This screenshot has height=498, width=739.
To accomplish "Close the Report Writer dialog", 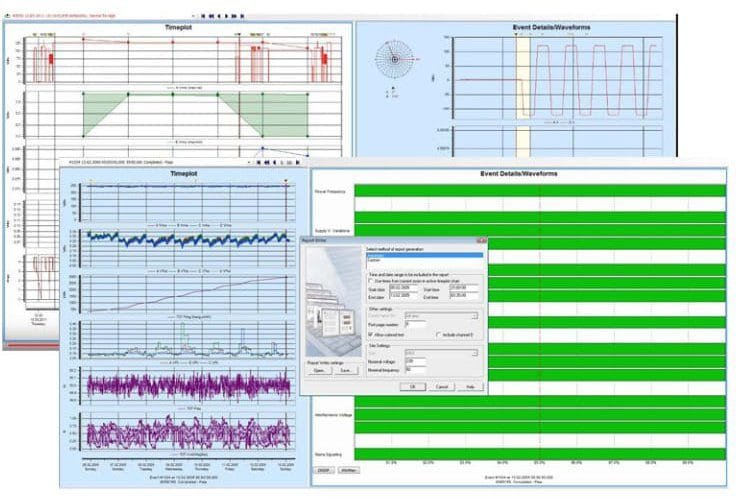I will 481,240.
